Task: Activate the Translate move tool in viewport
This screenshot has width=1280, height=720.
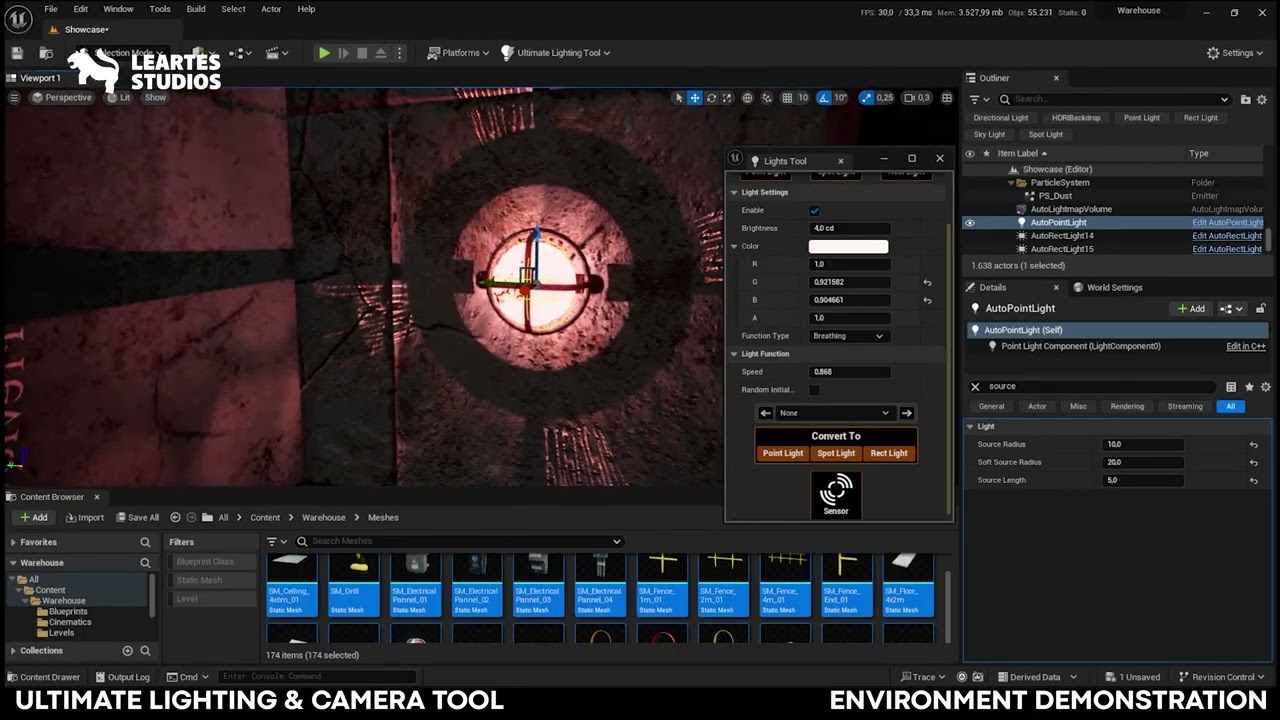Action: tap(695, 98)
